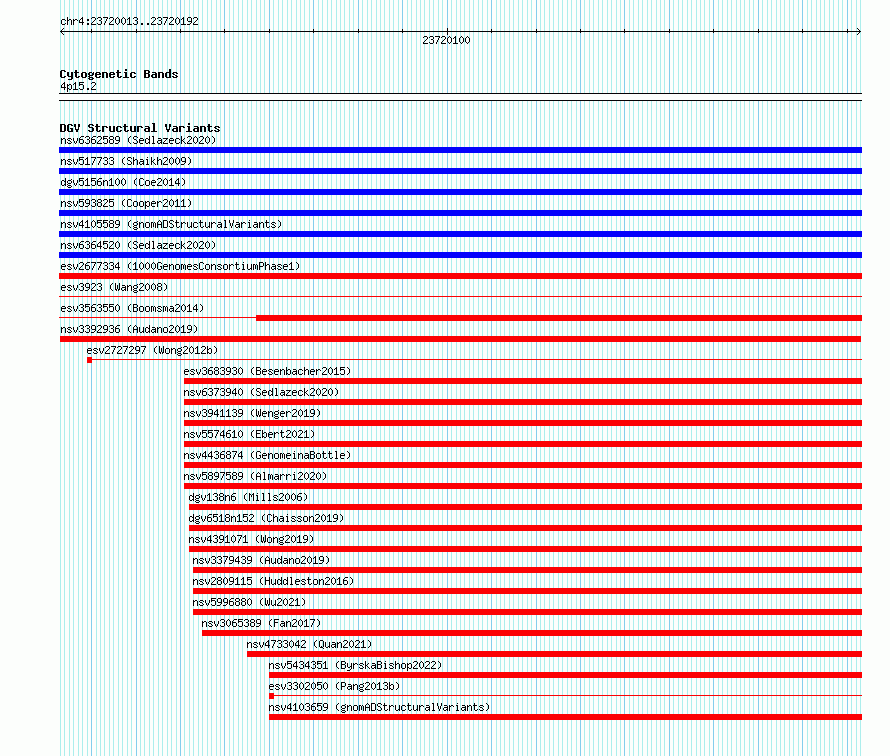Click red bar beneath nsv4733042 (Quan2021)

tap(555, 654)
